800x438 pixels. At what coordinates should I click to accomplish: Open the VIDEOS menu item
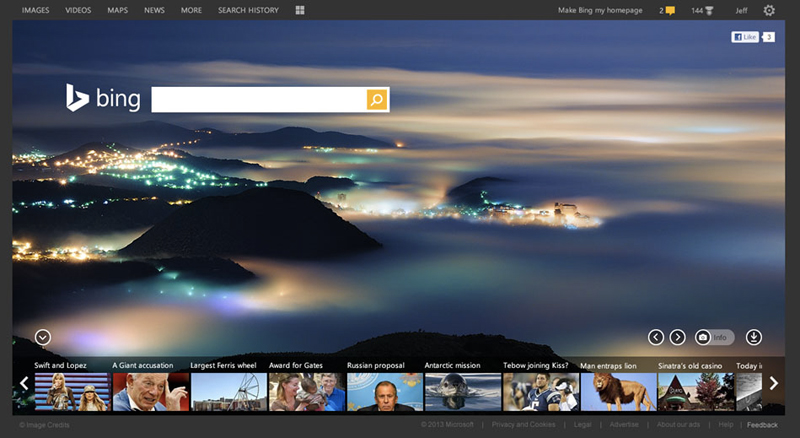[x=78, y=10]
